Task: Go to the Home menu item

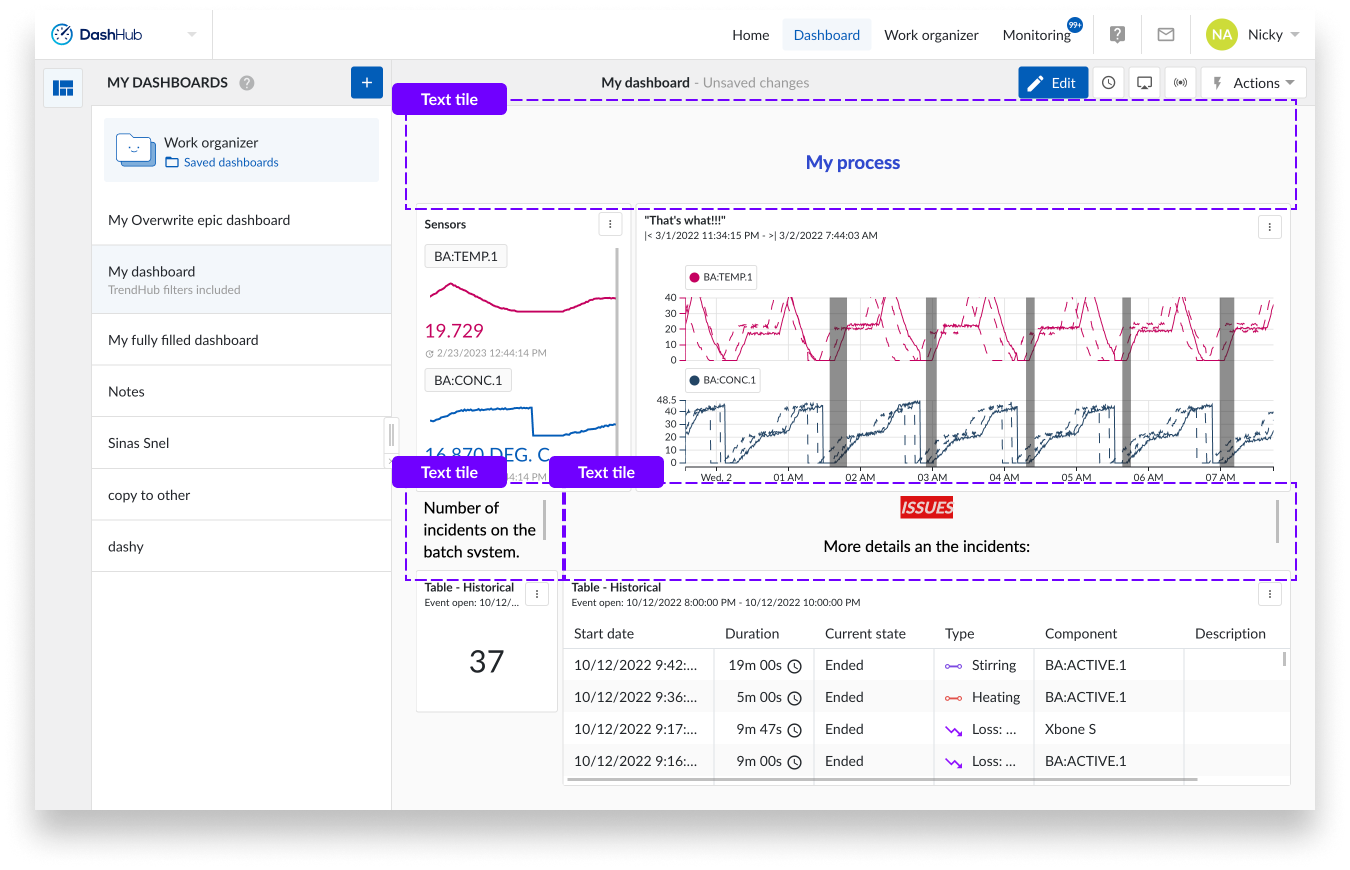Action: tap(750, 35)
